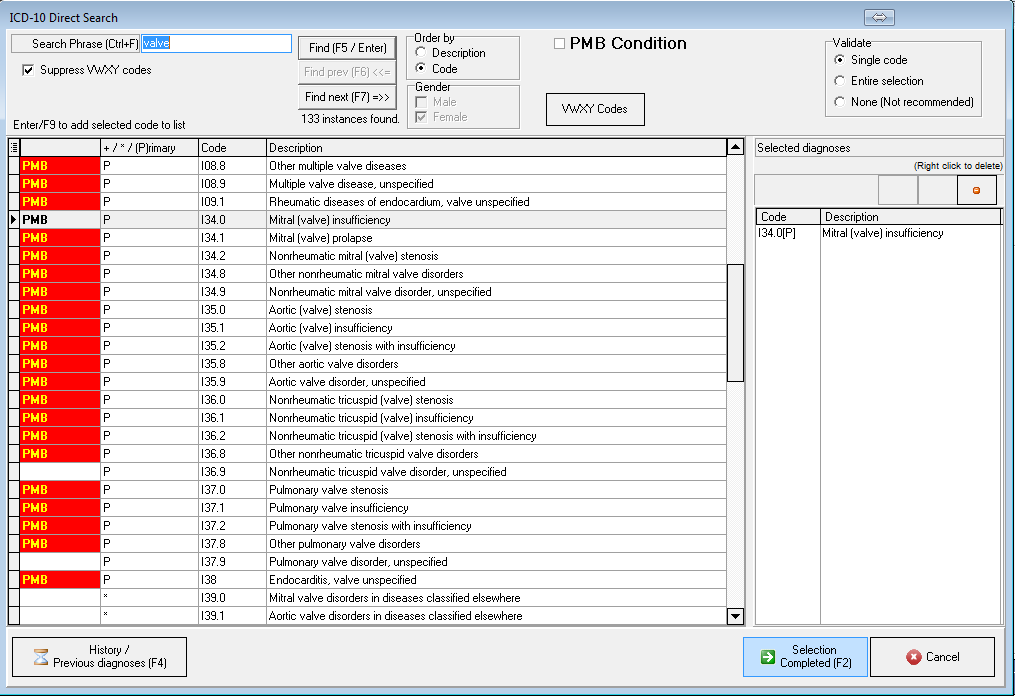Image resolution: width=1015 pixels, height=696 pixels.
Task: Sort by the Code column header
Action: pos(232,148)
